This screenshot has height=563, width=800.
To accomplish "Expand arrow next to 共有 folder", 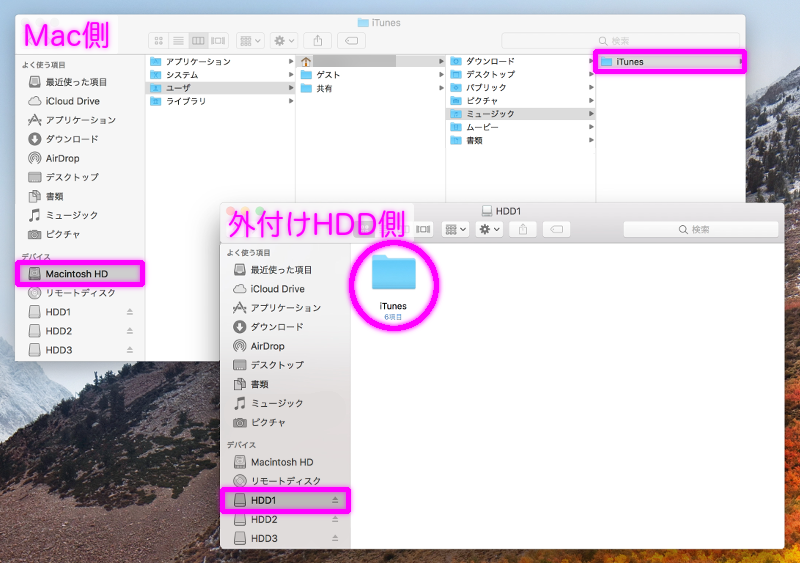I will (441, 88).
